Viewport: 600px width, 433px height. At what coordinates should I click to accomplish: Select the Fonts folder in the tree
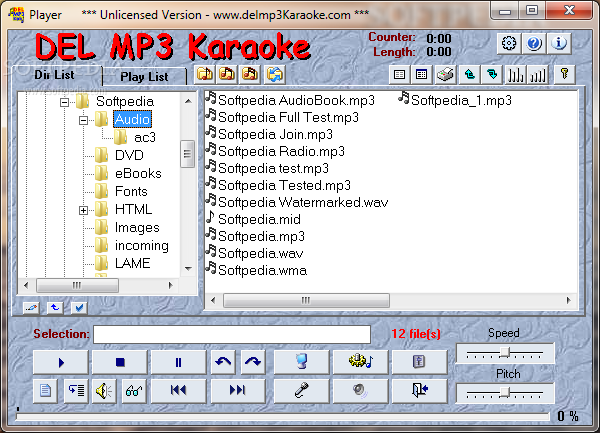[131, 191]
